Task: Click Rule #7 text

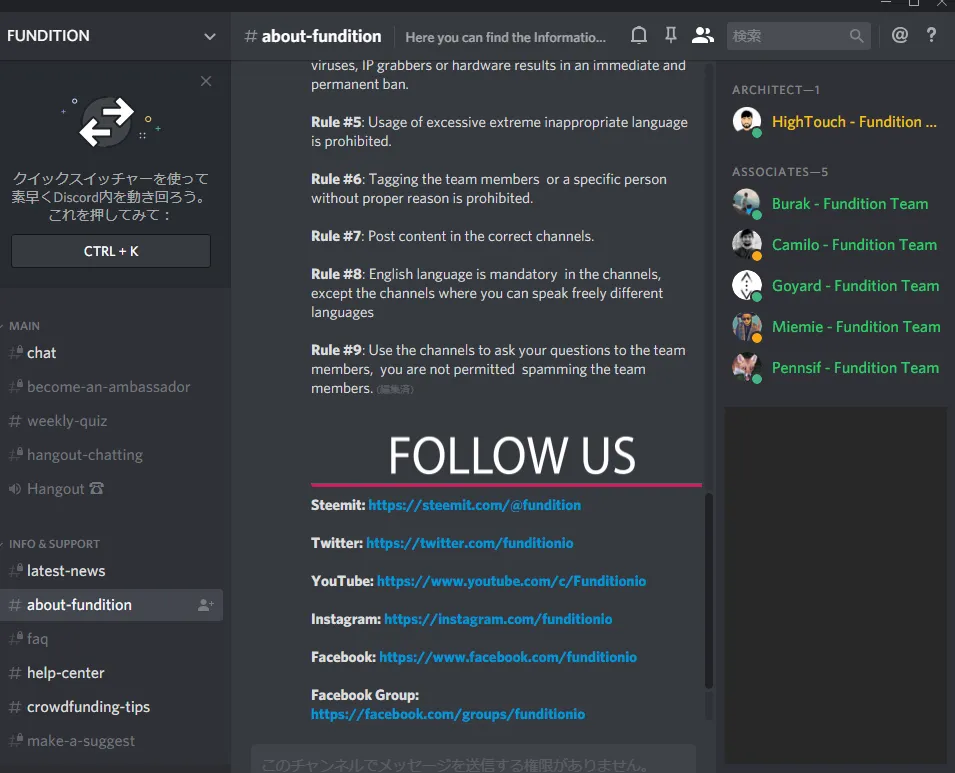Action: (x=453, y=236)
